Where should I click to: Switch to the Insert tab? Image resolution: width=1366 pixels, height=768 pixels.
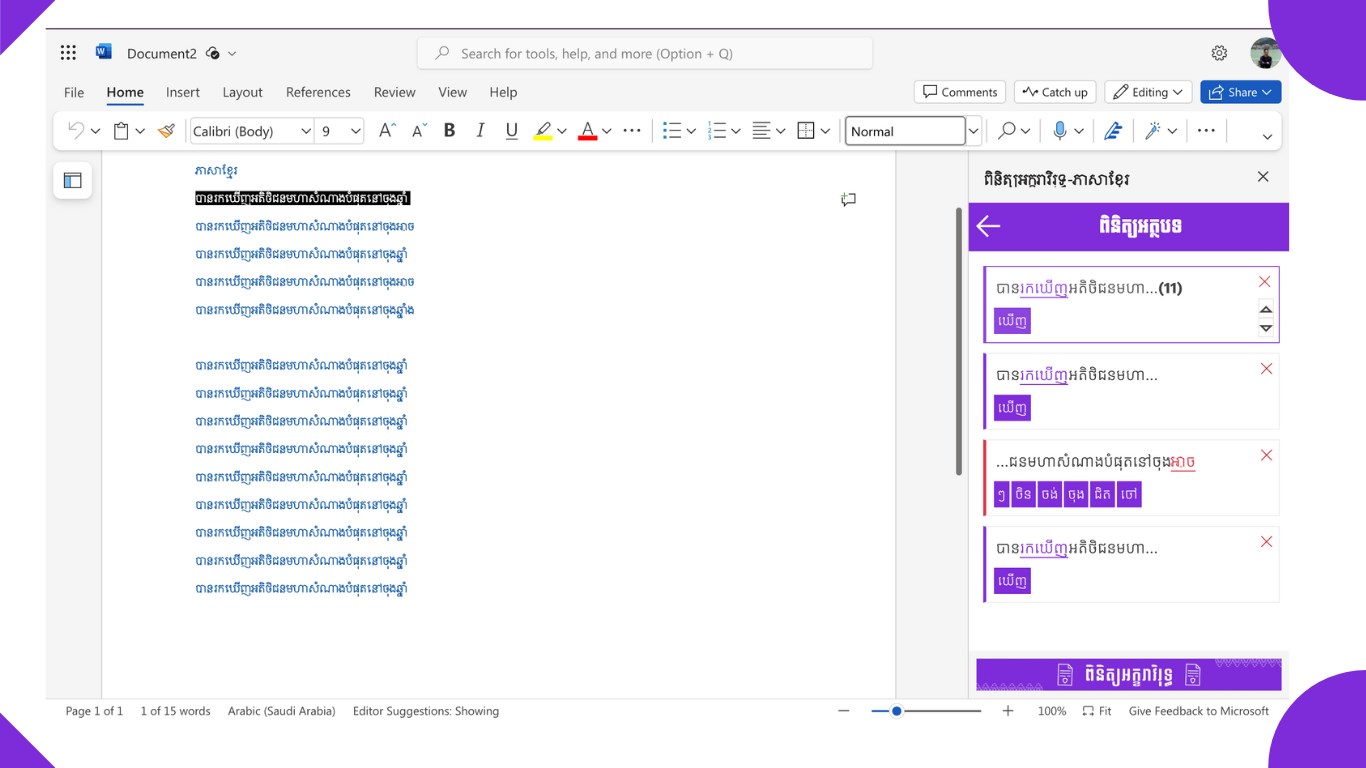pyautogui.click(x=183, y=92)
